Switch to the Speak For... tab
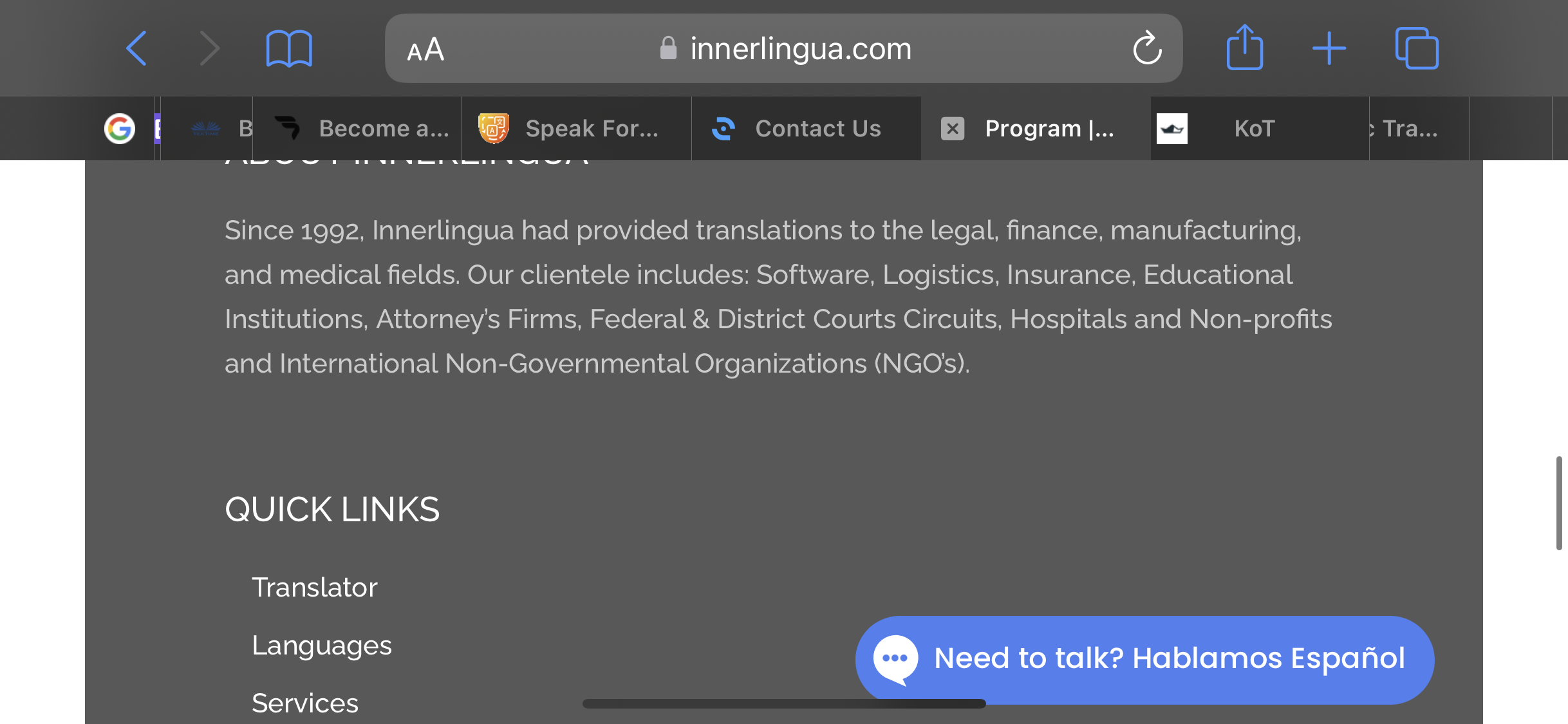The image size is (1568, 724). 577,129
